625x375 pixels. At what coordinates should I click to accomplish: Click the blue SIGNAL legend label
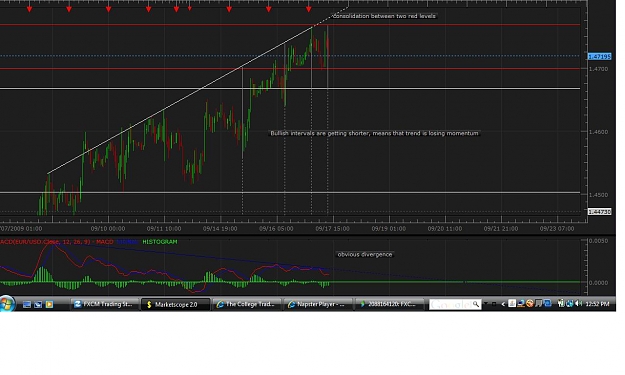pyautogui.click(x=128, y=241)
